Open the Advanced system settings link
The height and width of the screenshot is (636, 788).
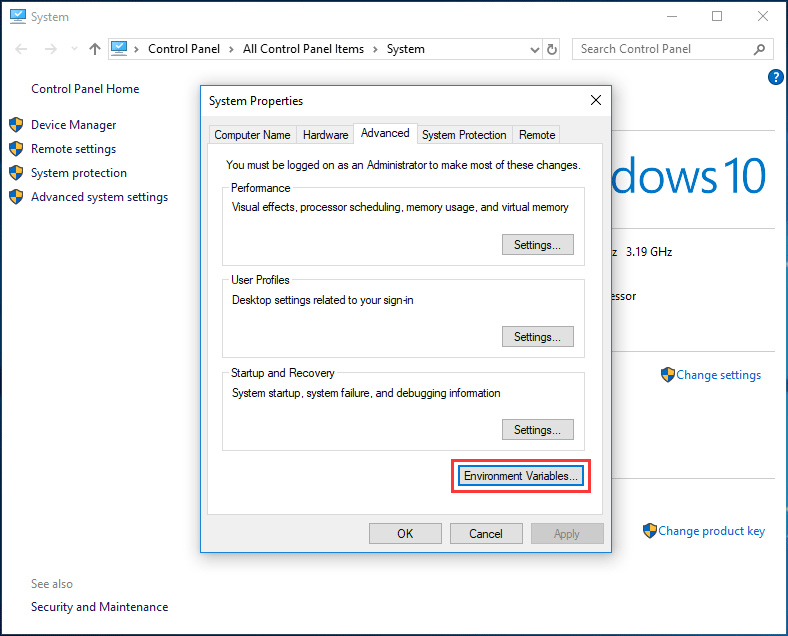[x=100, y=197]
